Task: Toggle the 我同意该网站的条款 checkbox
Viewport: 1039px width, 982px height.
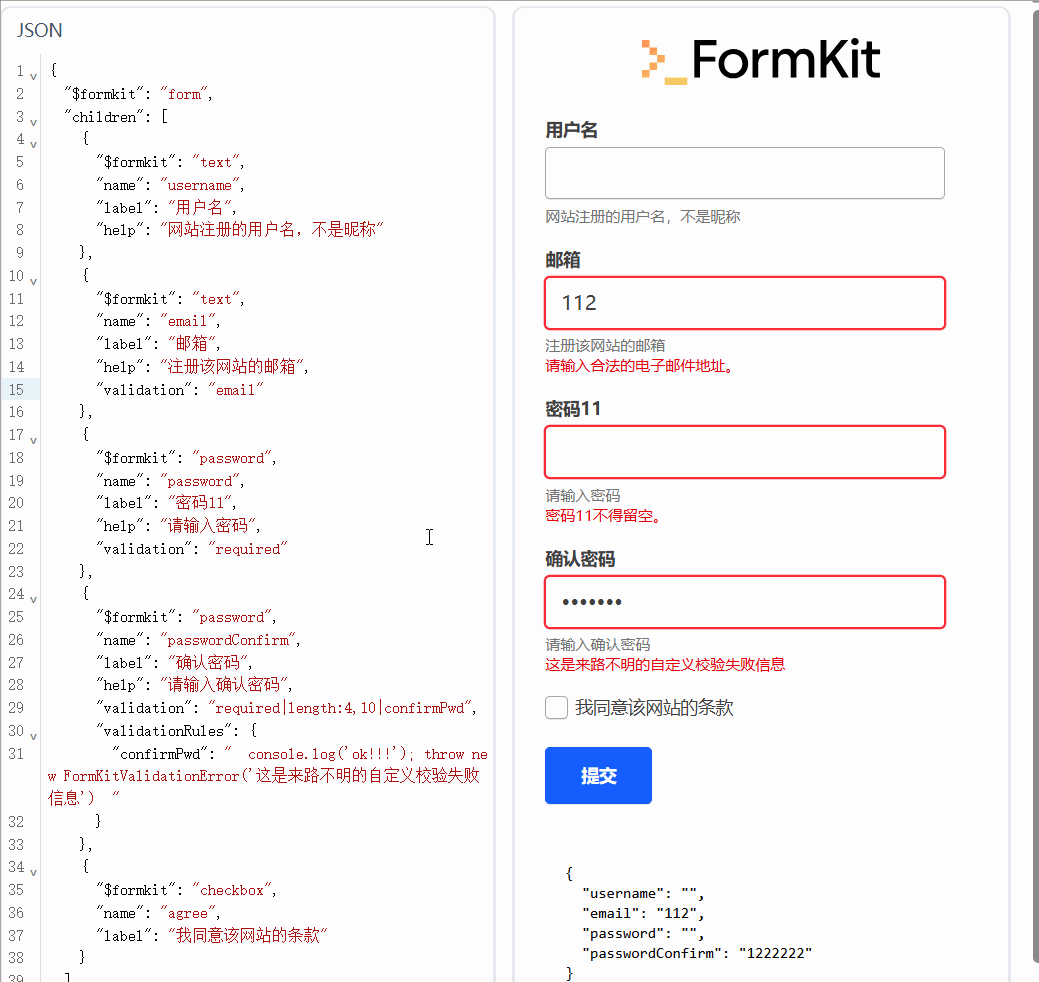Action: click(x=556, y=707)
